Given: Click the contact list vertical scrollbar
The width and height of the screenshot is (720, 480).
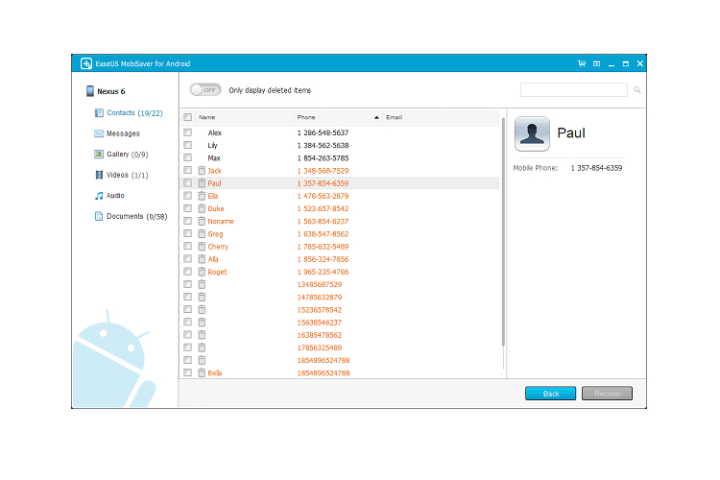Looking at the screenshot, I should pos(503,232).
